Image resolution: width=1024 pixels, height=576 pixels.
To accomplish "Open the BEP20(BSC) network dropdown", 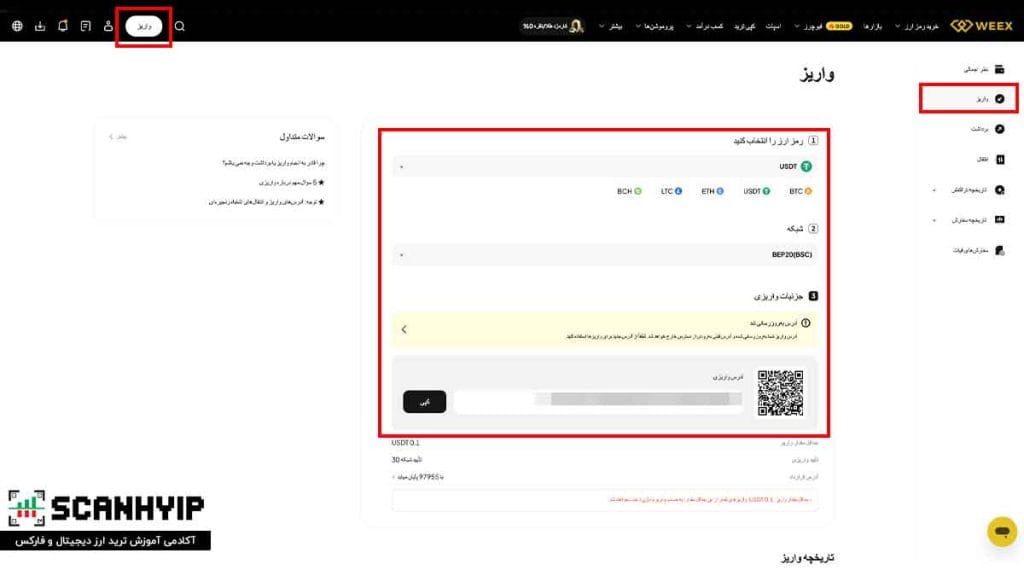I will [x=604, y=255].
